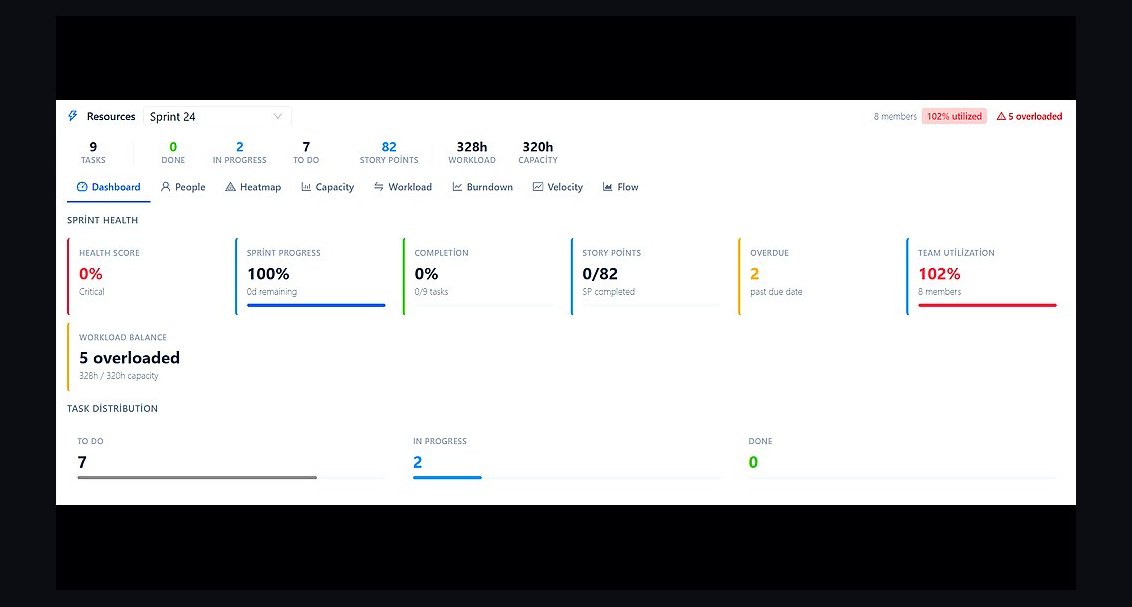
Task: Click the 320h capacity stat
Action: [x=538, y=152]
